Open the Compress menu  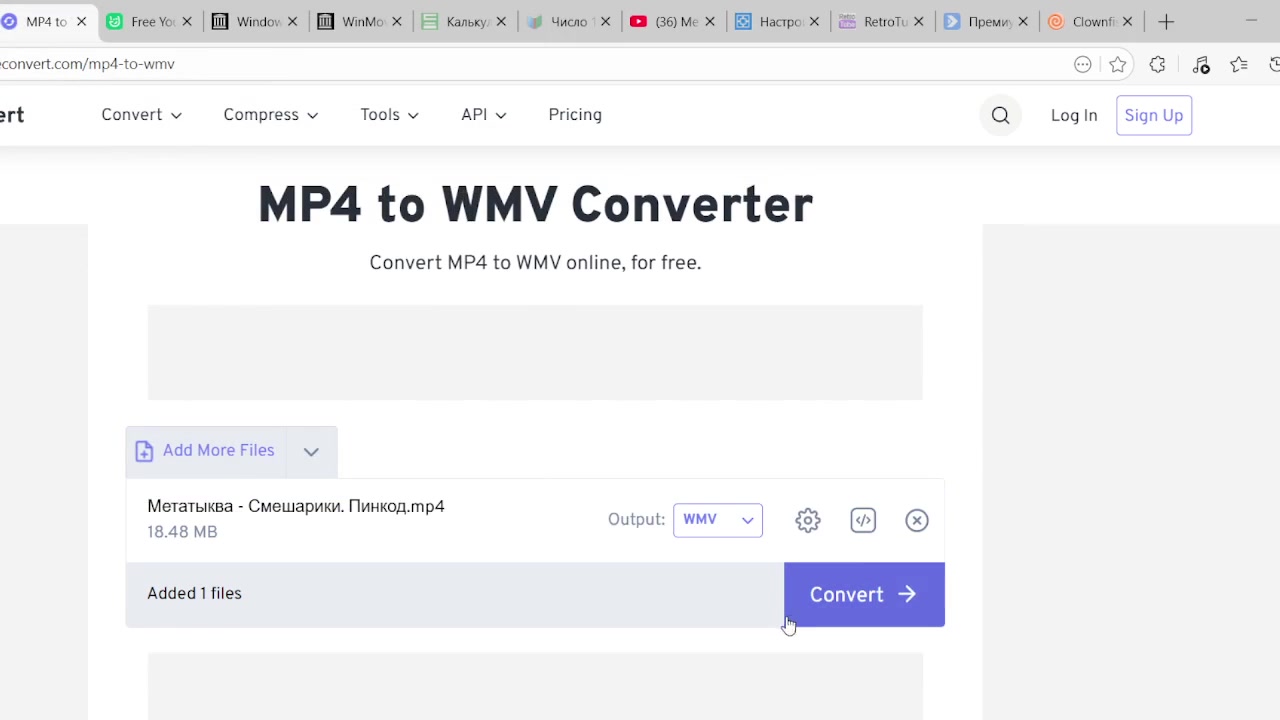(x=270, y=115)
